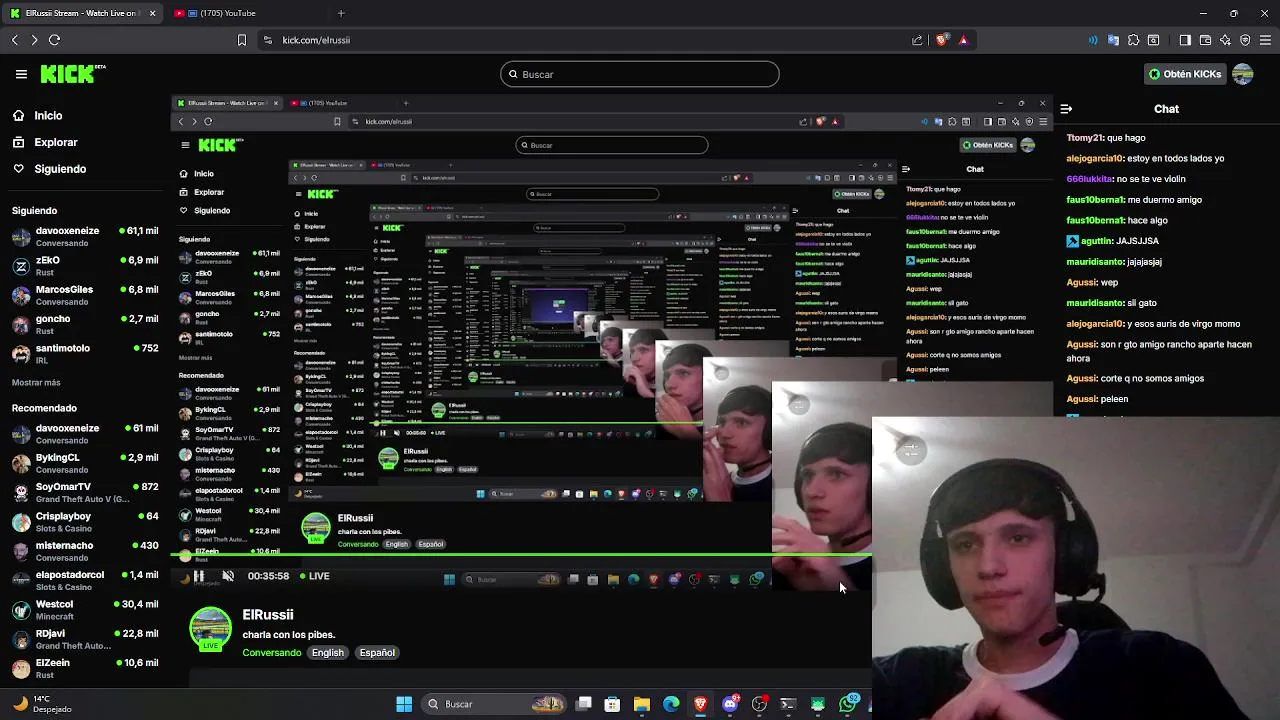Image resolution: width=1280 pixels, height=720 pixels.
Task: Expand followed channels with Mostrar más
Action: [36, 382]
